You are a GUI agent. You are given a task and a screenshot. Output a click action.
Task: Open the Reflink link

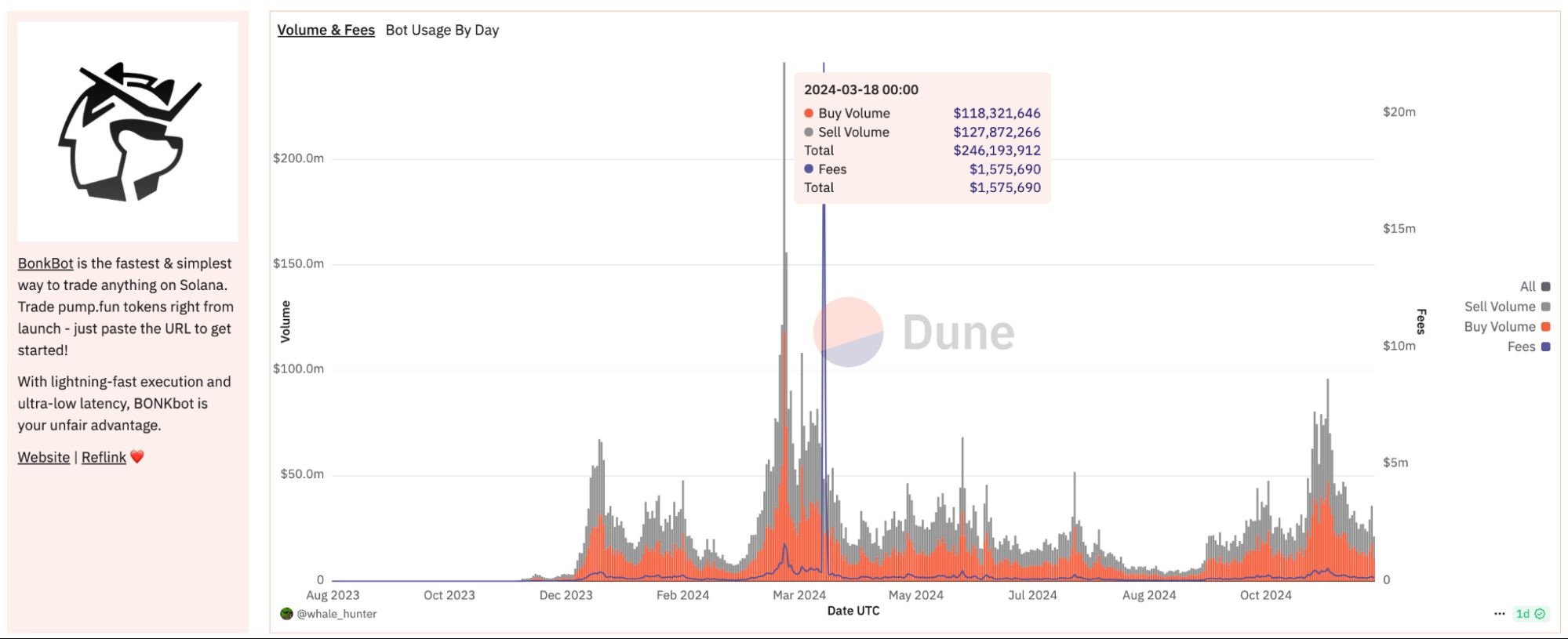(x=104, y=457)
